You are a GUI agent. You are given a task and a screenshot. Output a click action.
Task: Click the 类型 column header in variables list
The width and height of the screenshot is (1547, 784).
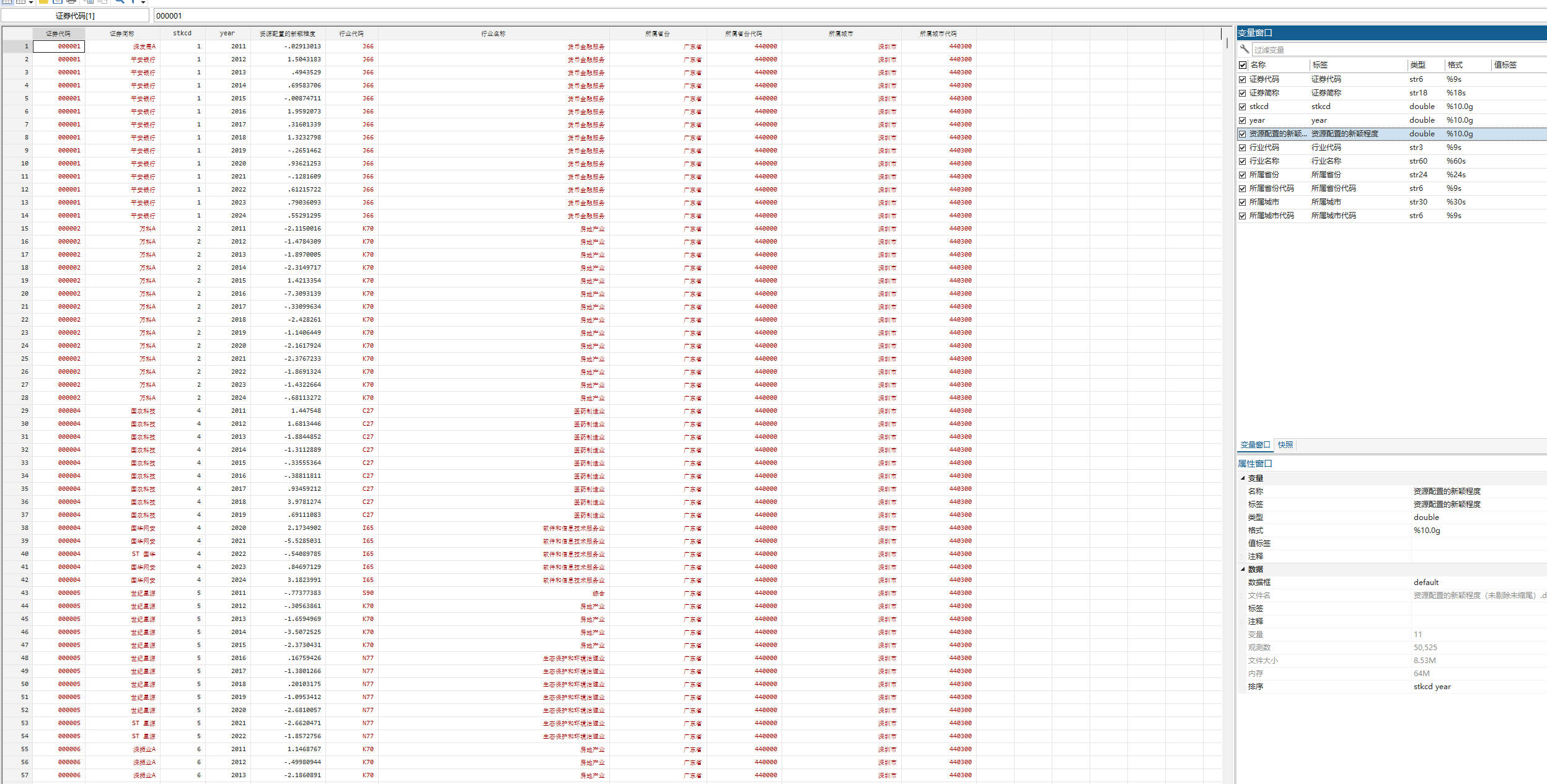(x=1417, y=65)
